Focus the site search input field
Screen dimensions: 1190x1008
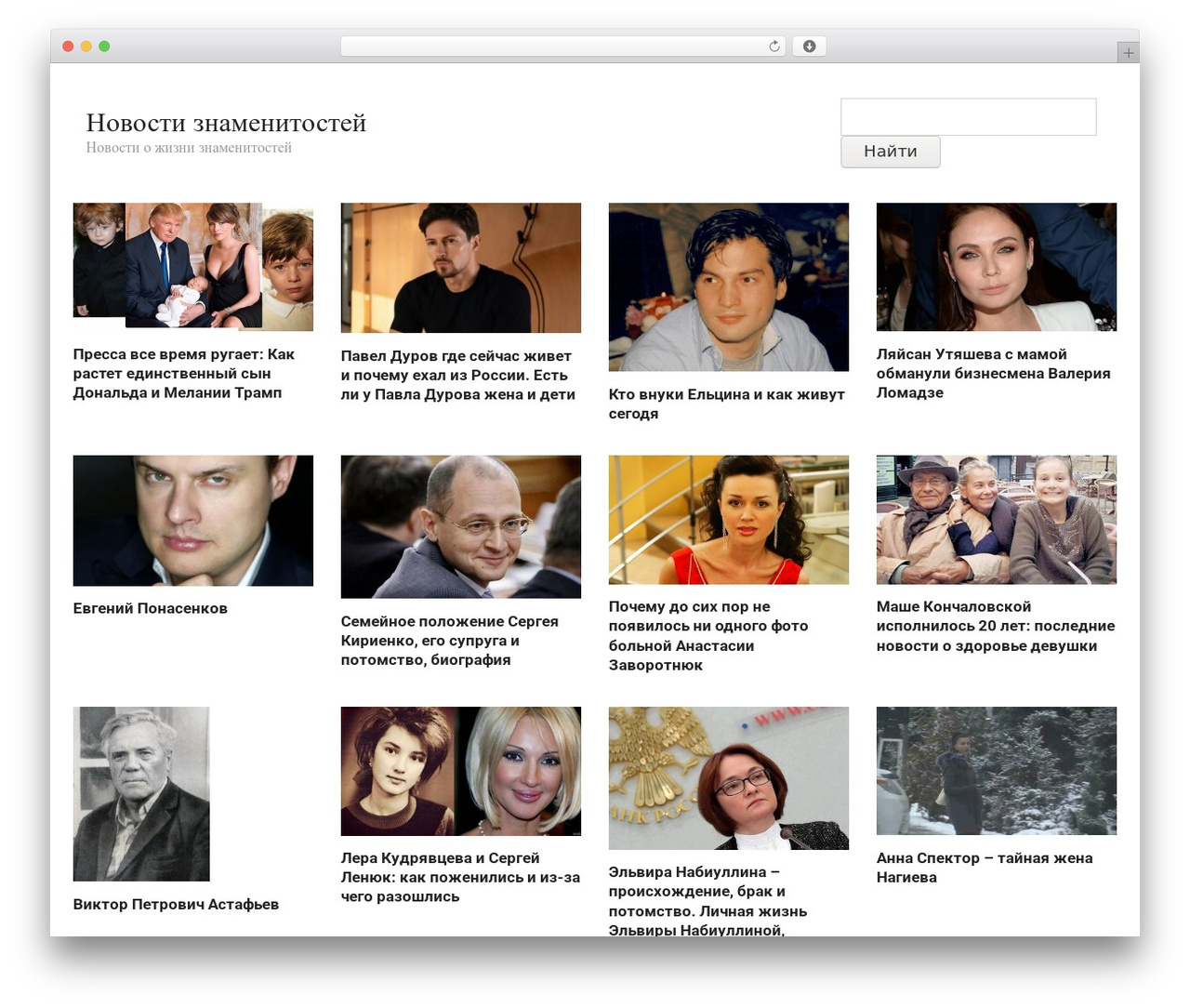pos(968,117)
